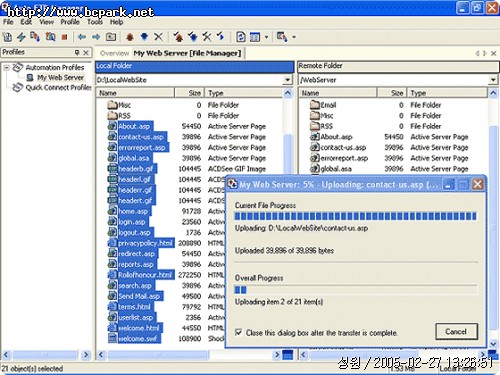This screenshot has width=500, height=375.
Task: Collapse the Automation Profiles tree node
Action: point(6,67)
